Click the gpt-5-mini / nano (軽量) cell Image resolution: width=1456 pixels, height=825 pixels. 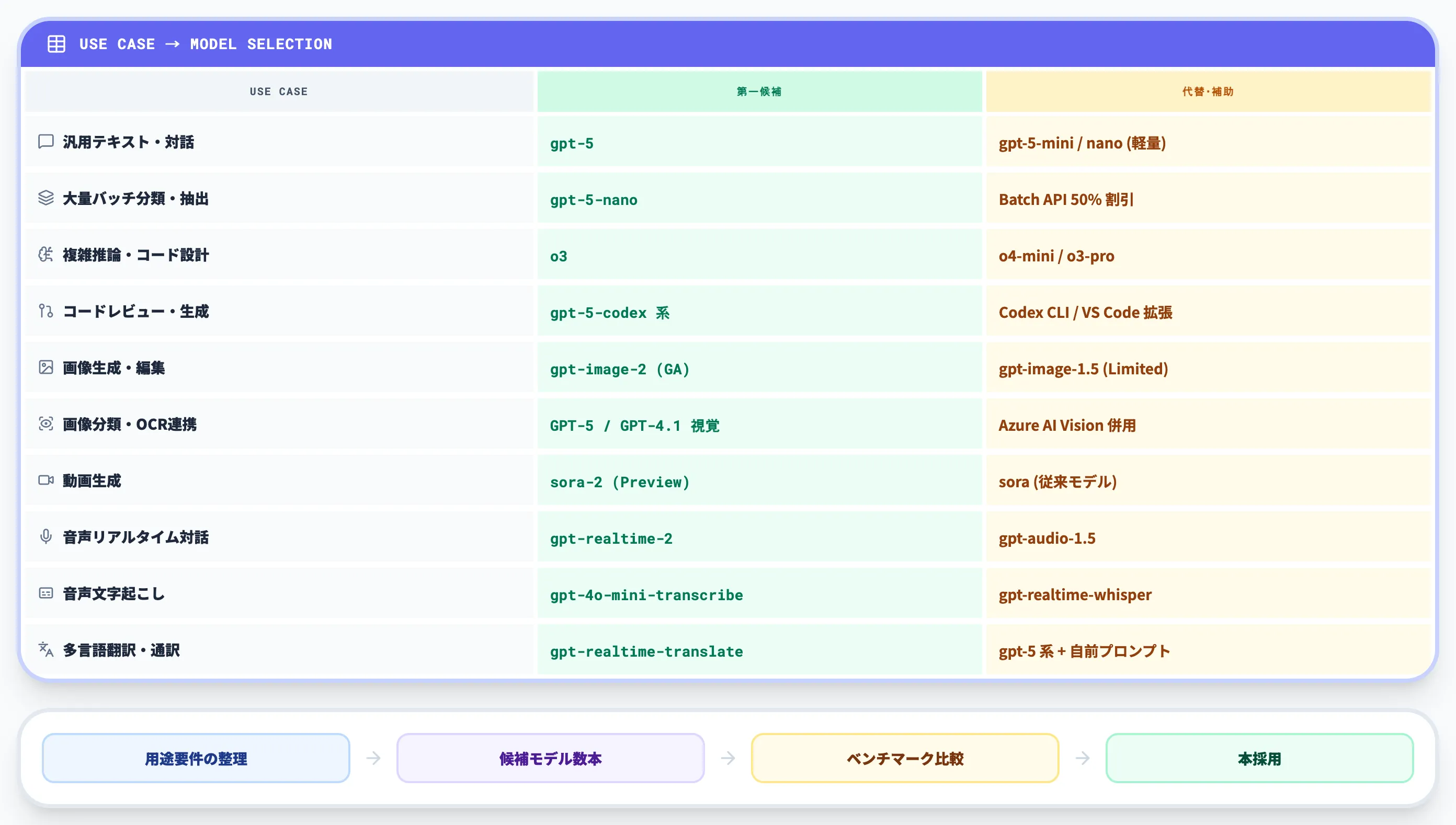point(1208,142)
